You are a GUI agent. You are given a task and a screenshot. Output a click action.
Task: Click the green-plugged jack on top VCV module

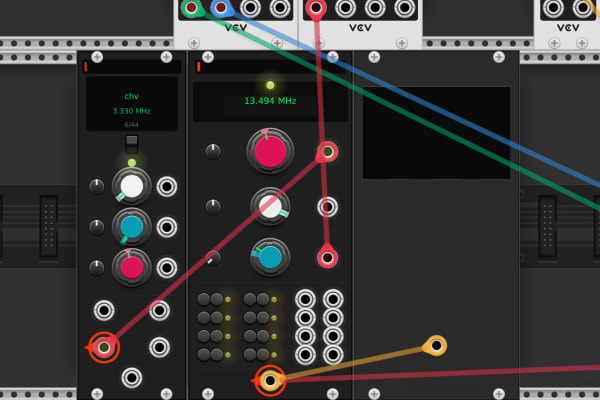191,7
